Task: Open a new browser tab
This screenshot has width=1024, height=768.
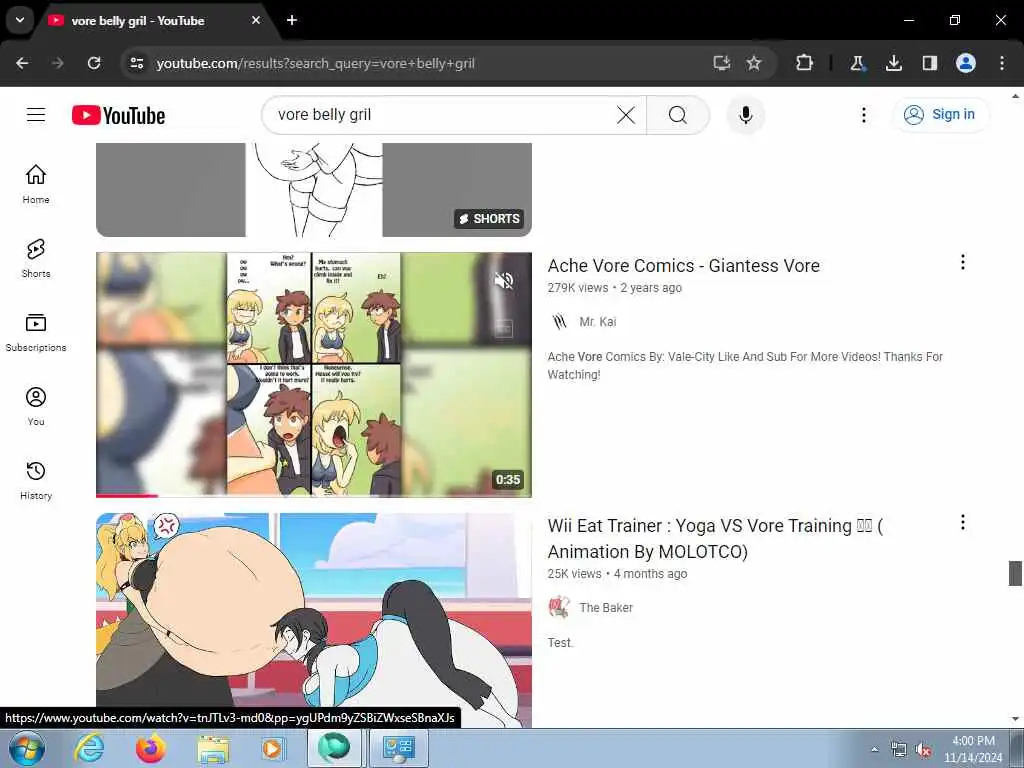Action: click(x=292, y=20)
